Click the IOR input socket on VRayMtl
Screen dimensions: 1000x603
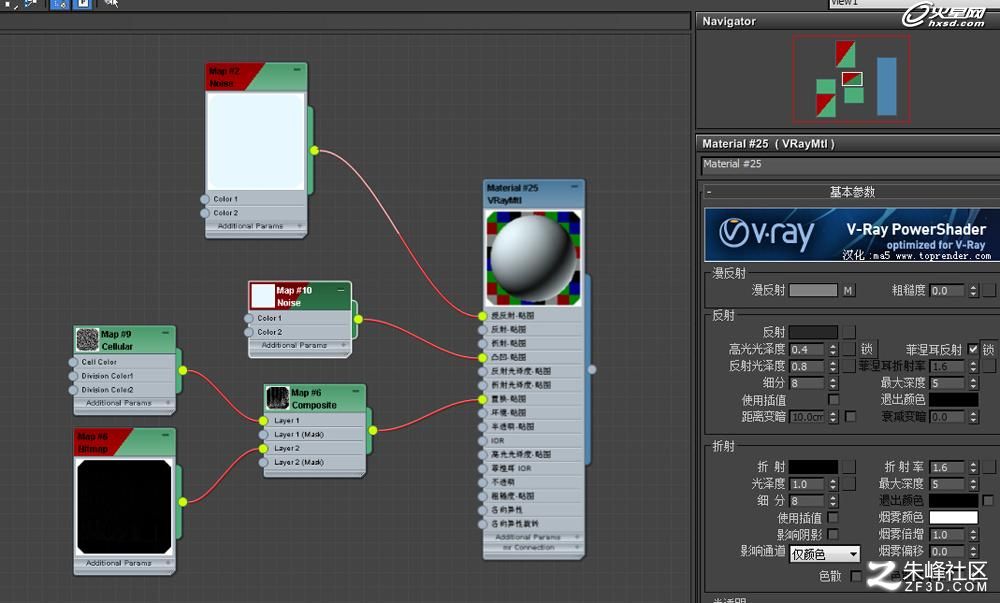[482, 440]
